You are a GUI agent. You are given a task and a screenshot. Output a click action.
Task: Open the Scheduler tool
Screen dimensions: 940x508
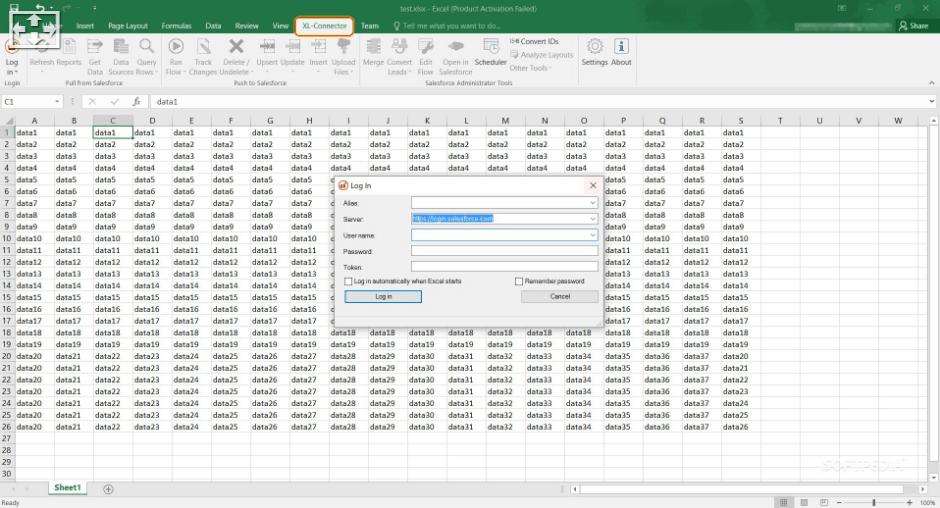tap(490, 52)
